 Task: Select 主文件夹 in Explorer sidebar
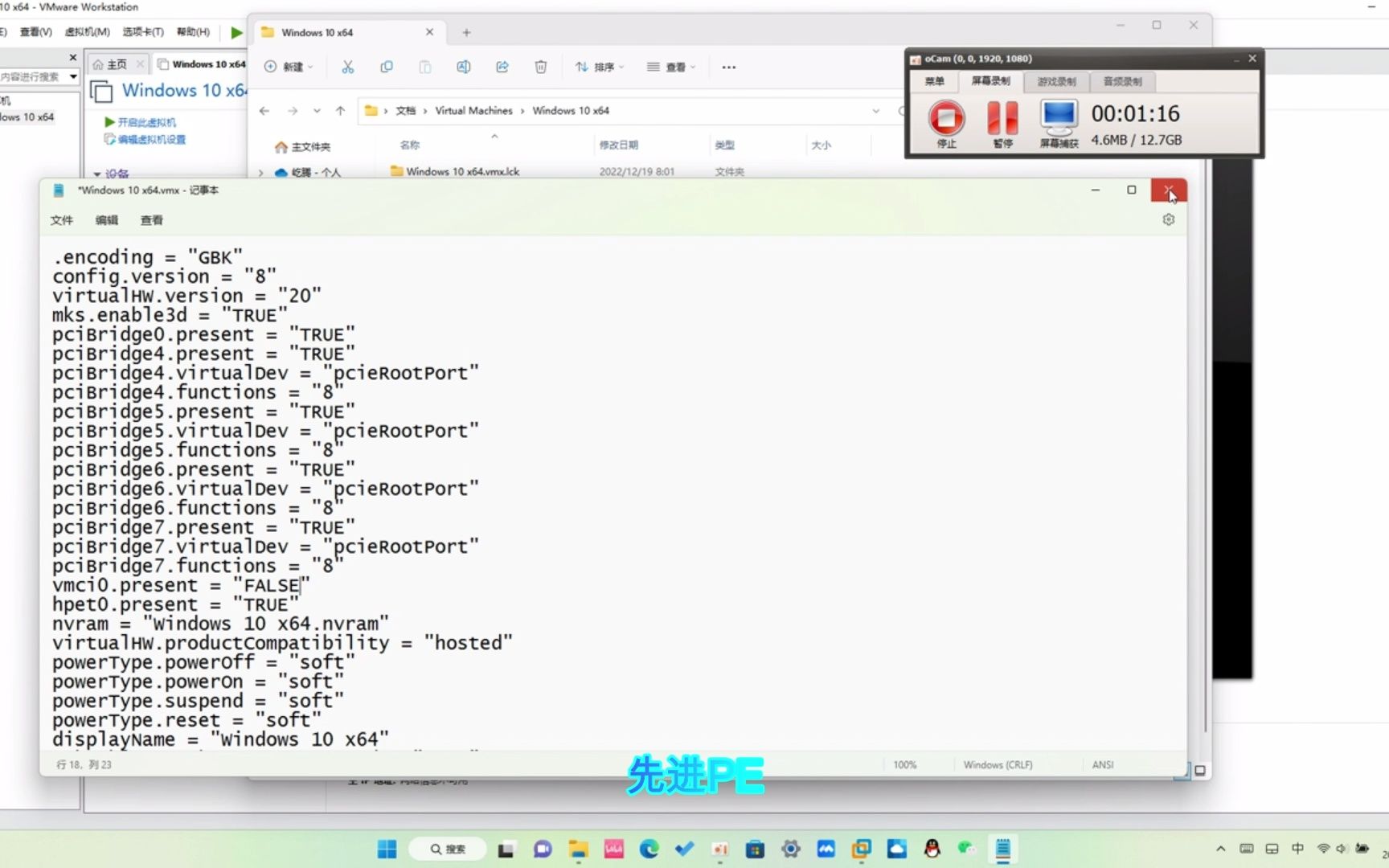(303, 147)
